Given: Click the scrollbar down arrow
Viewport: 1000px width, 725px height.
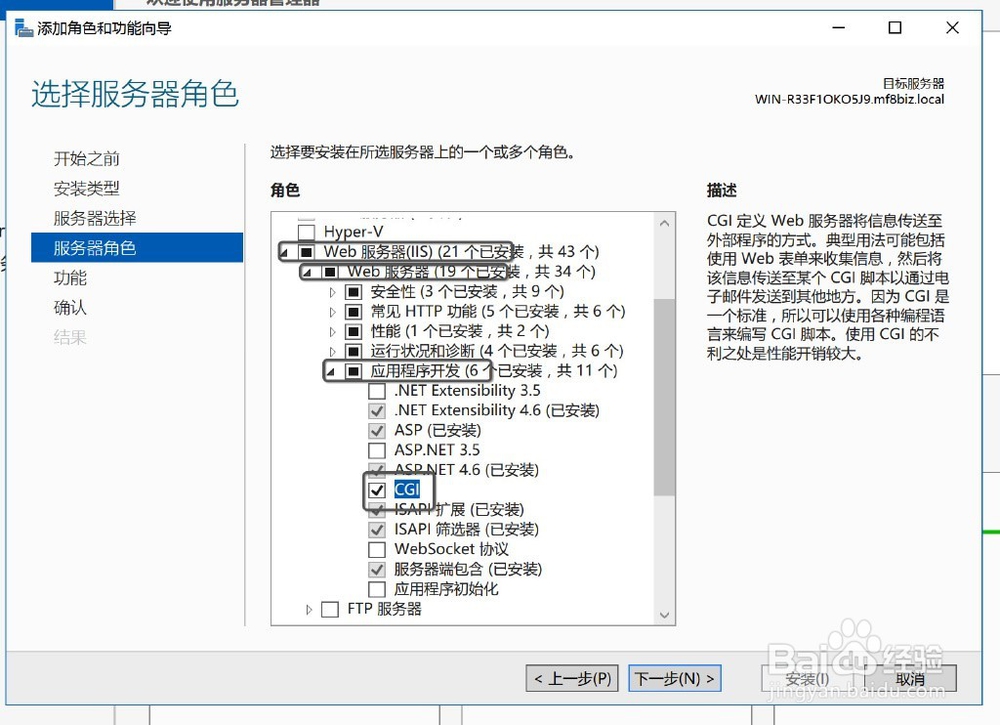Looking at the screenshot, I should [x=665, y=616].
